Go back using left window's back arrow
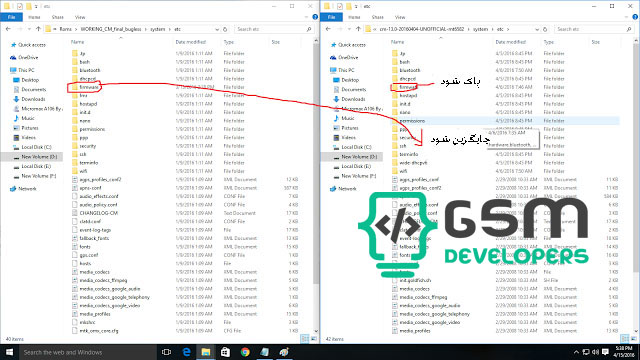The image size is (640, 360). pos(8,29)
